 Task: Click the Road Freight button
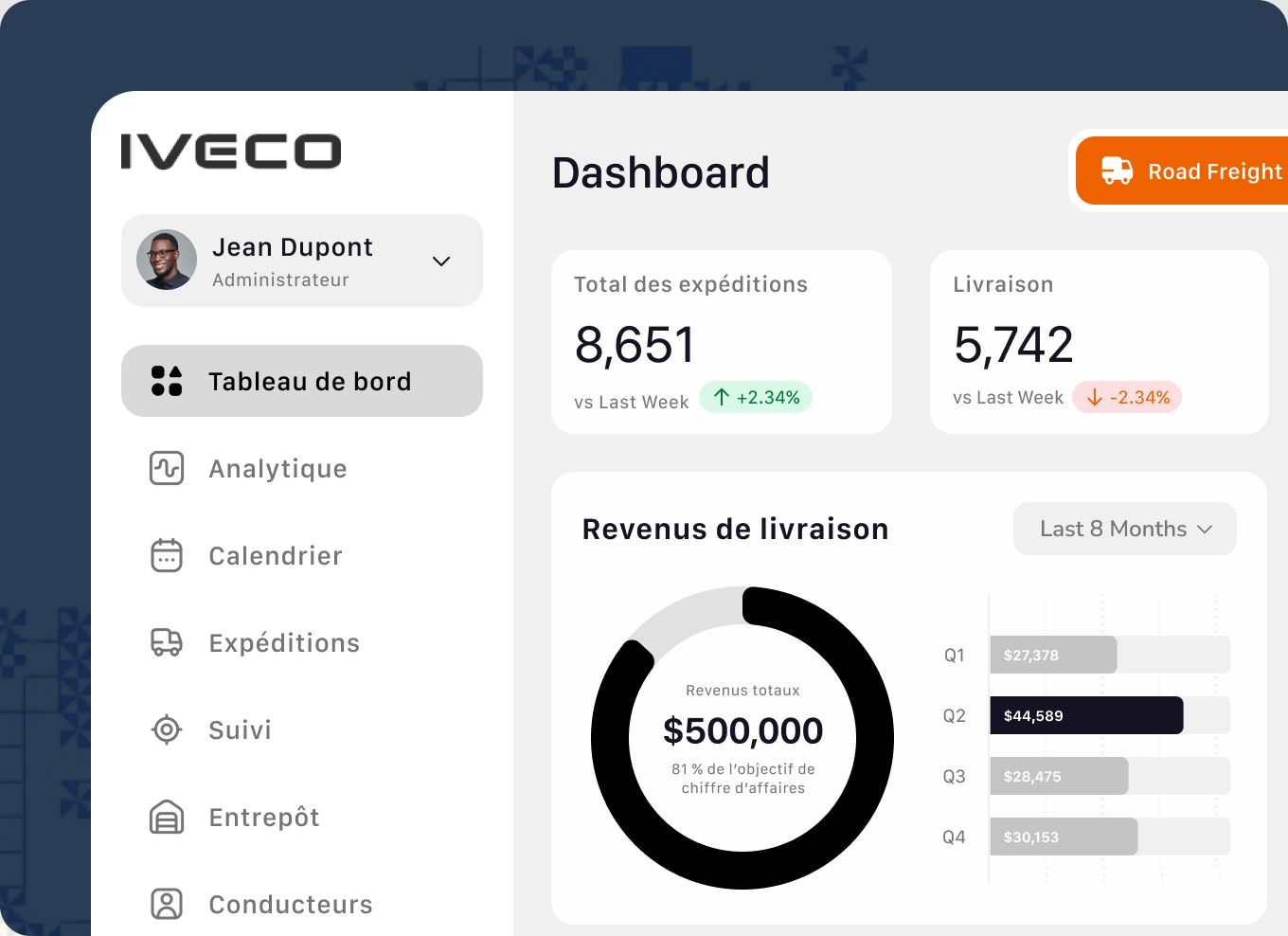tap(1182, 171)
